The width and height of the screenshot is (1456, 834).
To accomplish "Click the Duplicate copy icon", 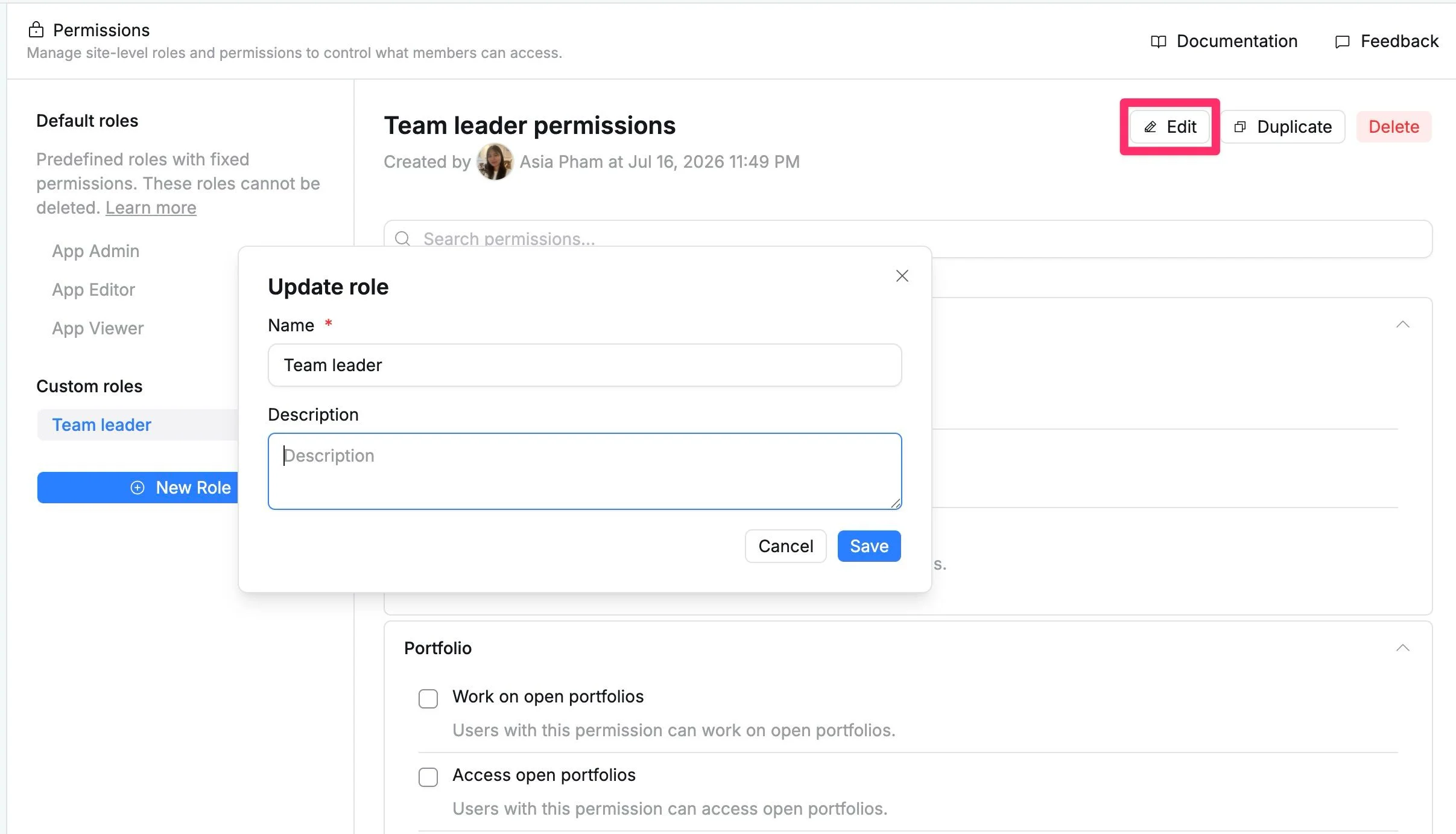I will coord(1239,127).
